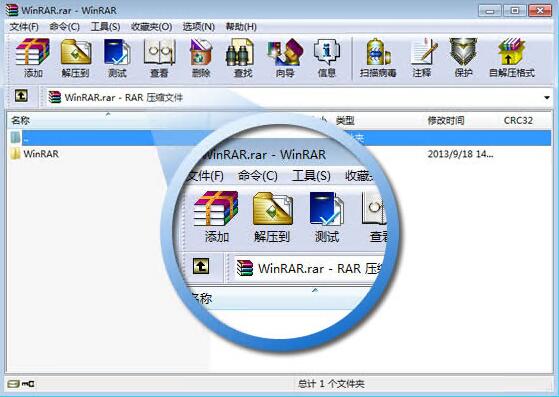Click the drive icon in status bar

click(x=14, y=384)
